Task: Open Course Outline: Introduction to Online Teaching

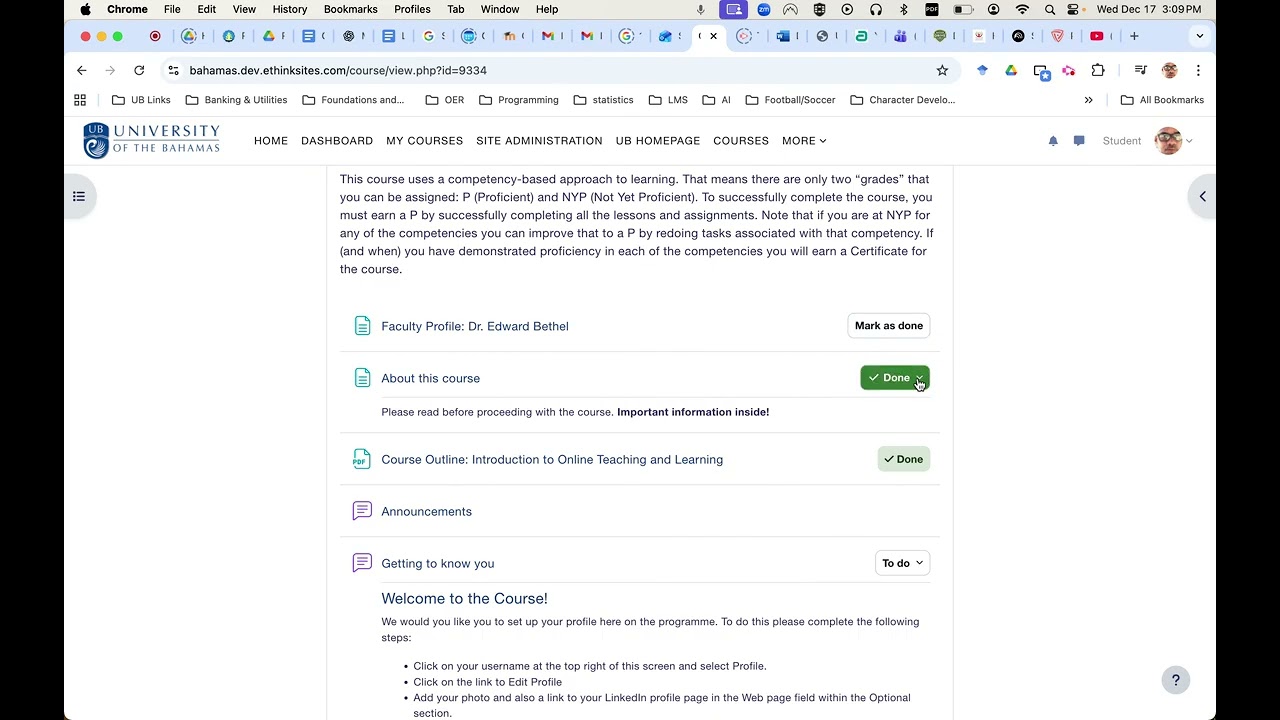Action: (x=552, y=459)
